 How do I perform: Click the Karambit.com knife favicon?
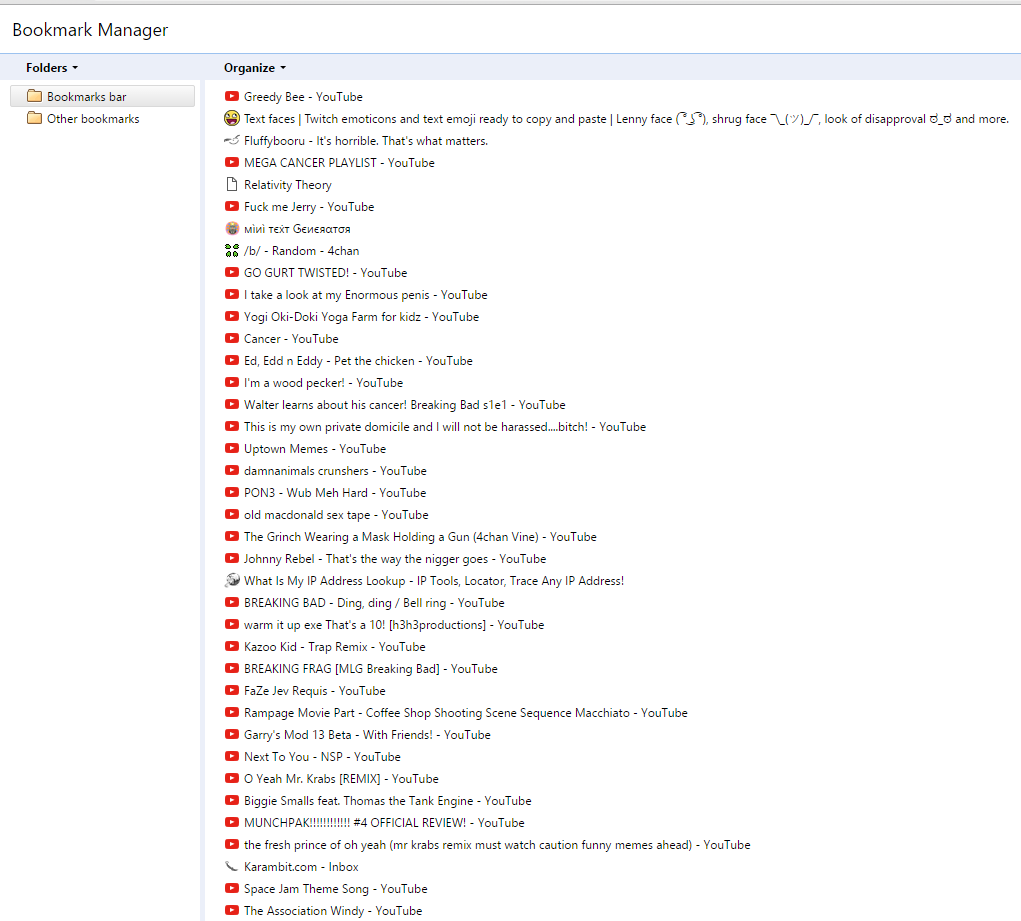pyautogui.click(x=232, y=866)
